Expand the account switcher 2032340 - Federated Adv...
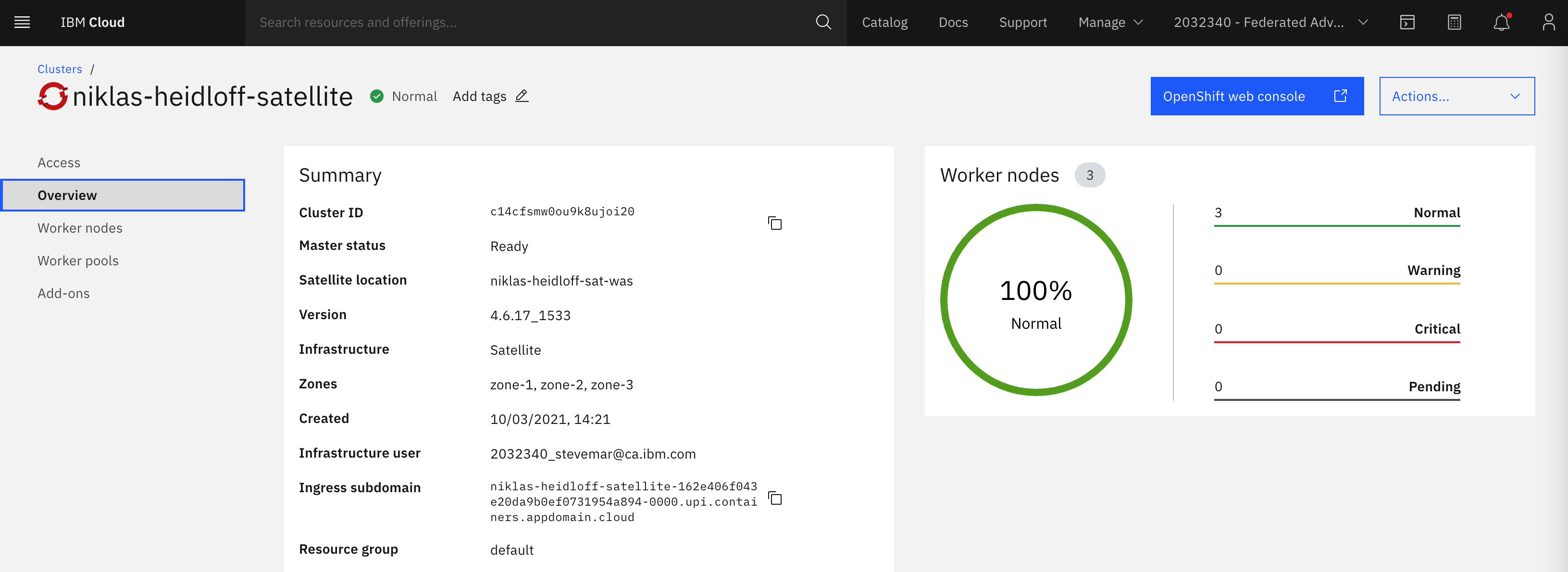Image resolution: width=1568 pixels, height=572 pixels. 1270,23
